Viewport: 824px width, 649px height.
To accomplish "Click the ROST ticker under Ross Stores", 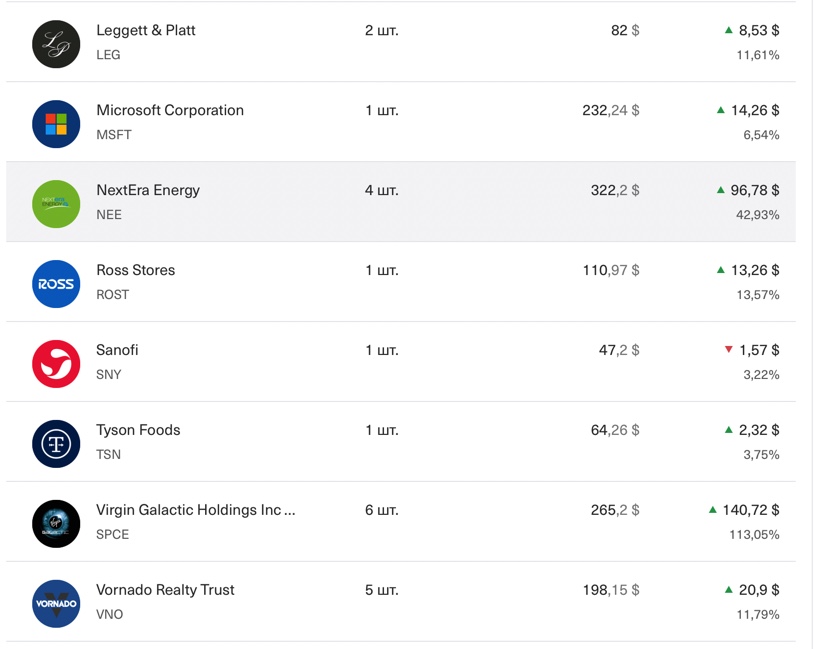I will pyautogui.click(x=112, y=294).
